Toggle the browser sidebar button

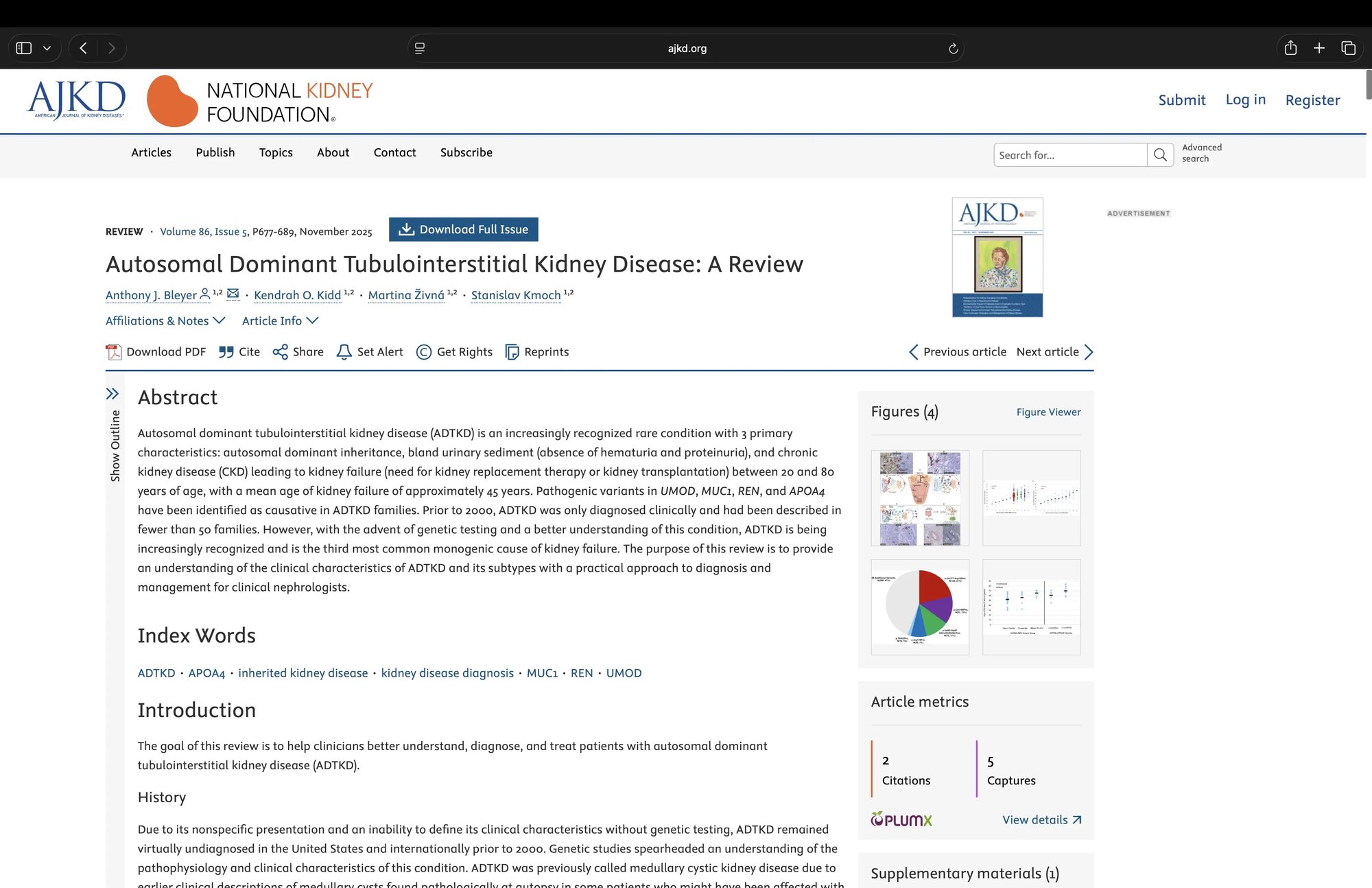(24, 48)
